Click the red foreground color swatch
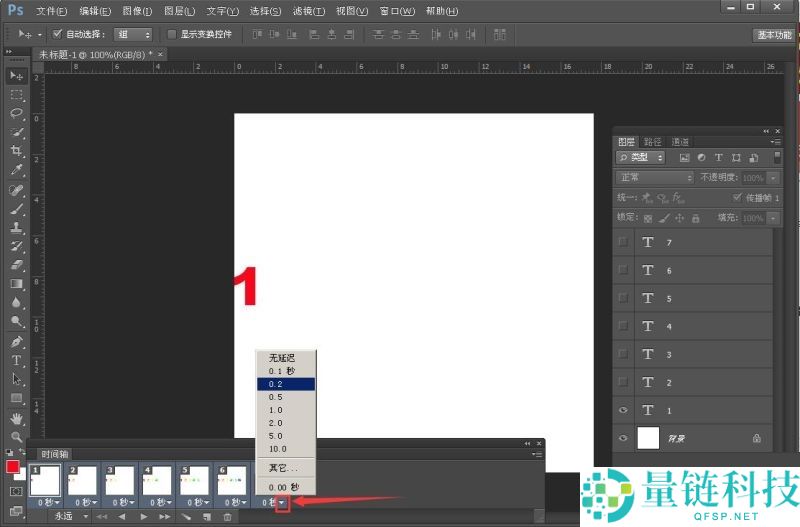The width and height of the screenshot is (800, 527). [13, 467]
